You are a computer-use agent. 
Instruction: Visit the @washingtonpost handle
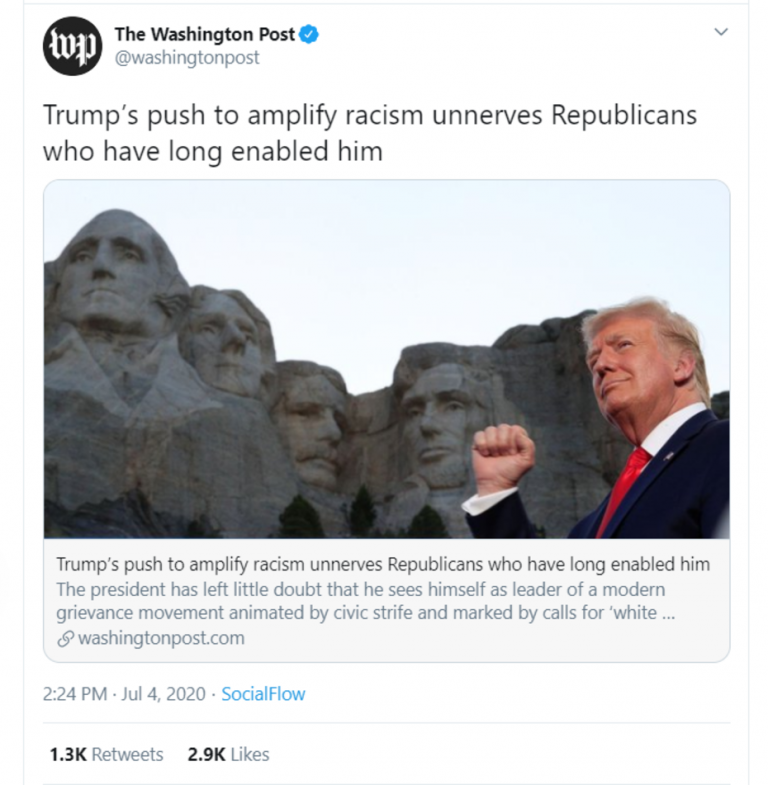coord(187,58)
